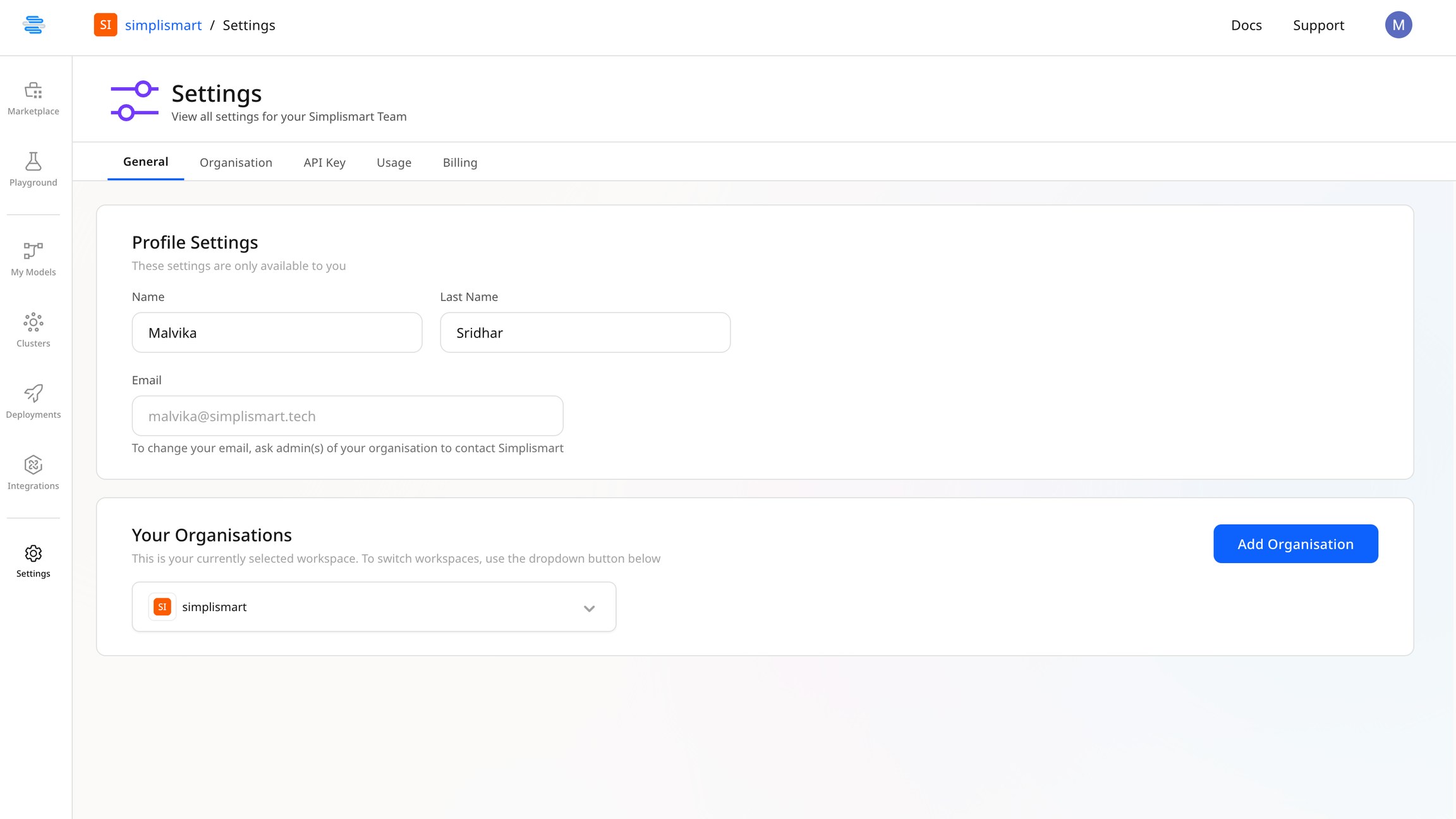Open the Billing tab
Image resolution: width=1456 pixels, height=819 pixels.
(x=460, y=162)
